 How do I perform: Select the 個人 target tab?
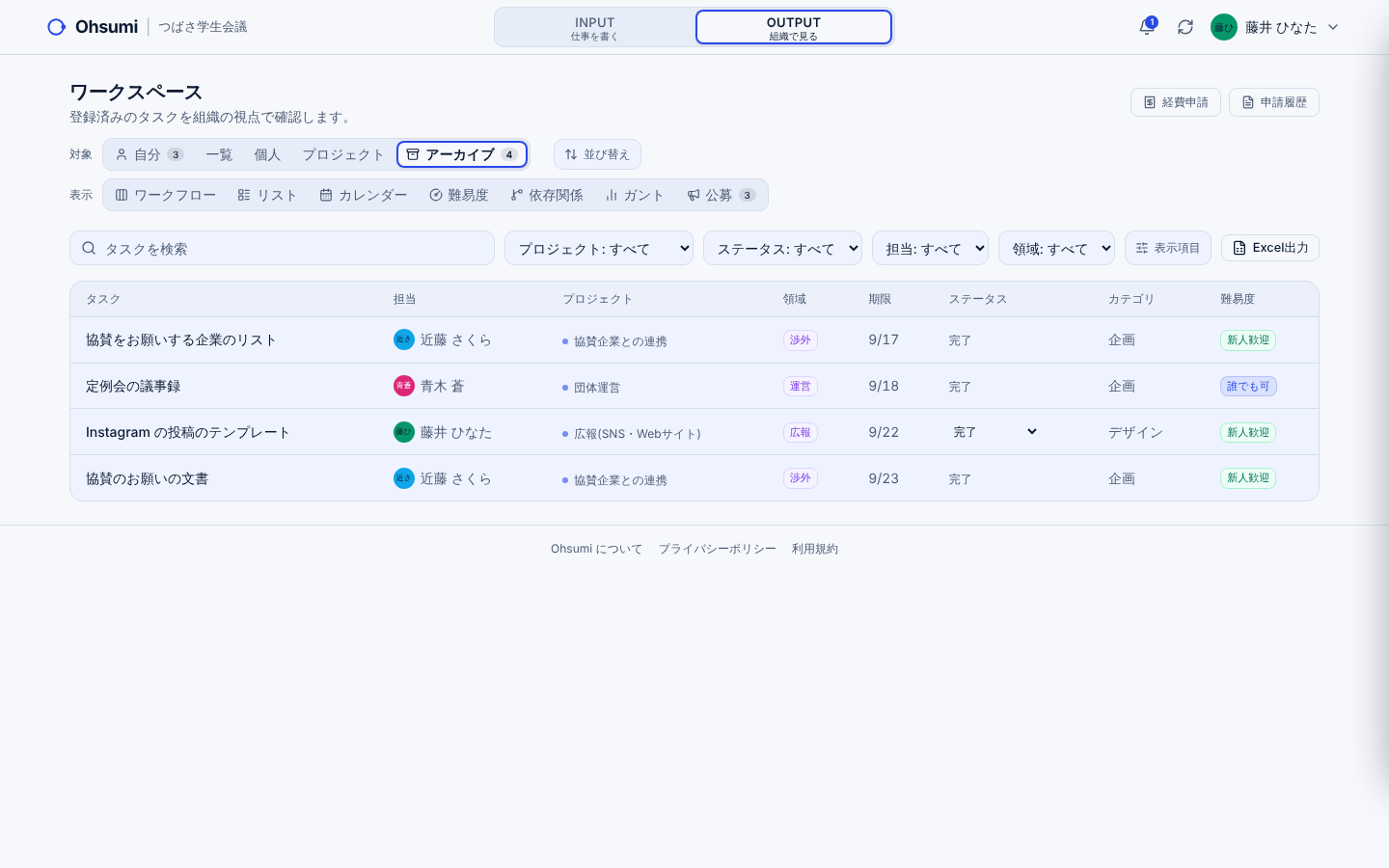[267, 154]
